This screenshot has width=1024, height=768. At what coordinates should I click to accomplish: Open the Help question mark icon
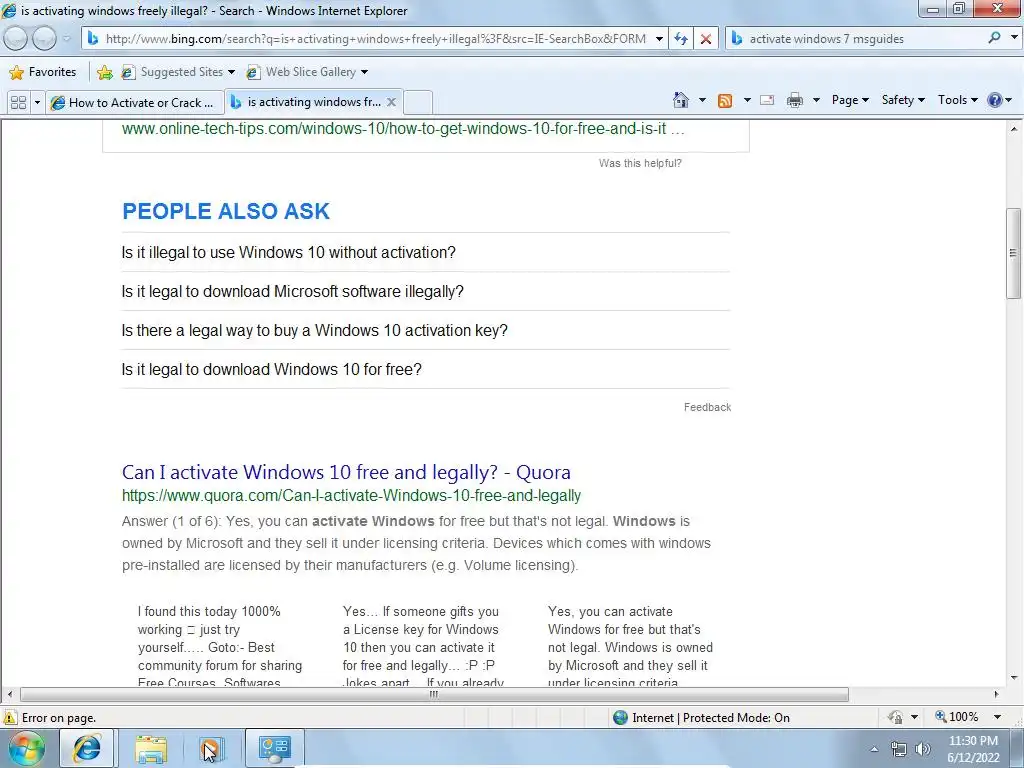click(995, 100)
